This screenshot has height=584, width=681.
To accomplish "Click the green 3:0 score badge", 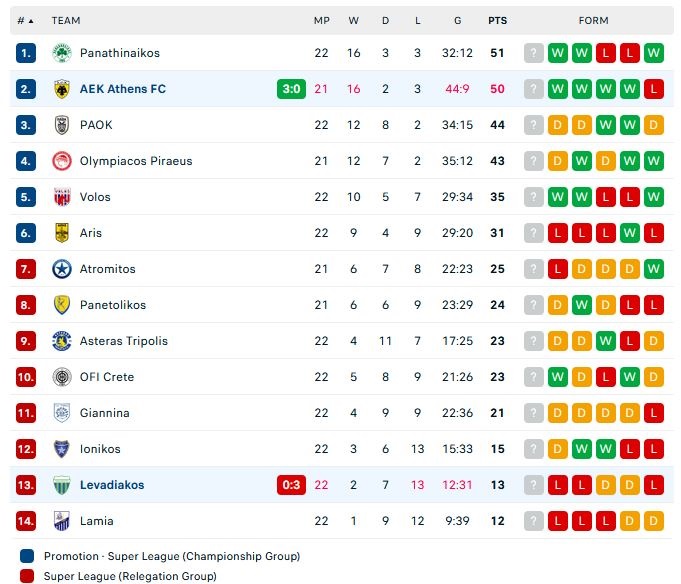I will (291, 89).
